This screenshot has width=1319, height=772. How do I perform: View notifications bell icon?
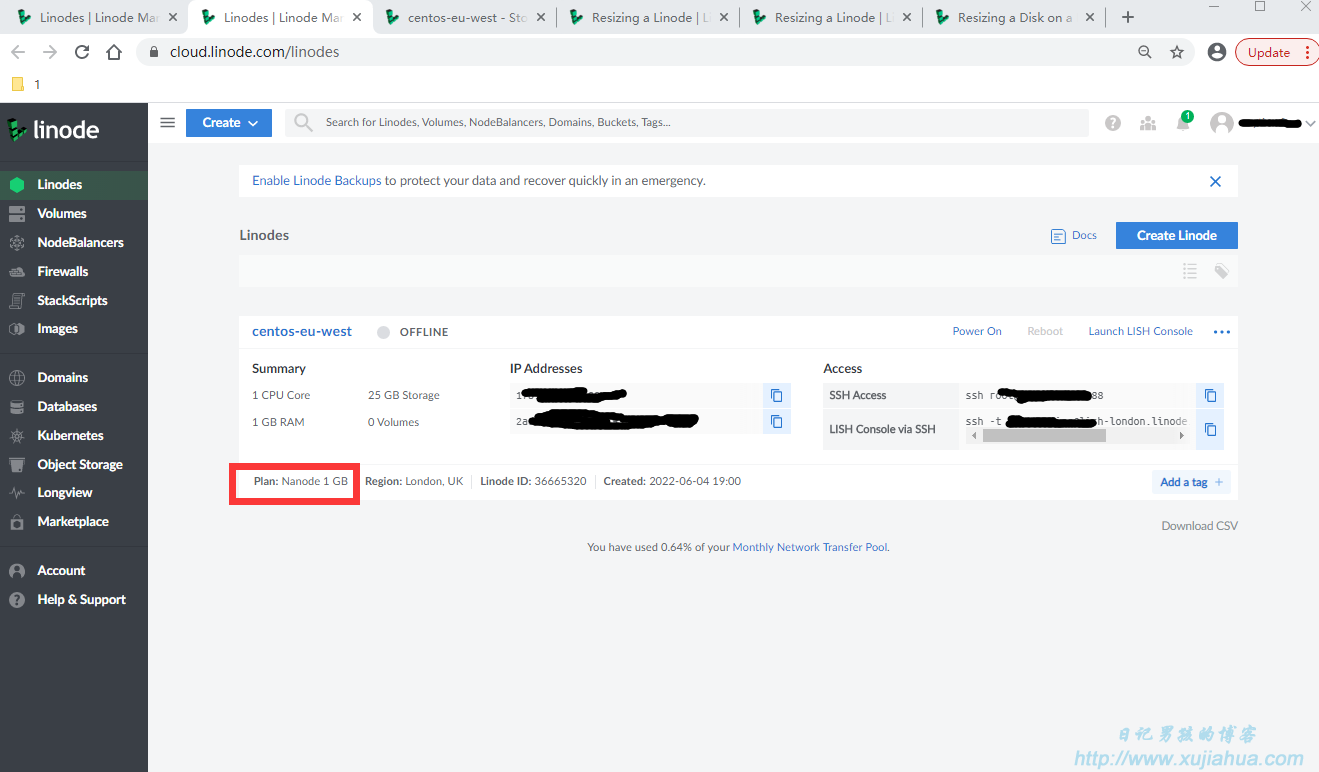[1183, 123]
